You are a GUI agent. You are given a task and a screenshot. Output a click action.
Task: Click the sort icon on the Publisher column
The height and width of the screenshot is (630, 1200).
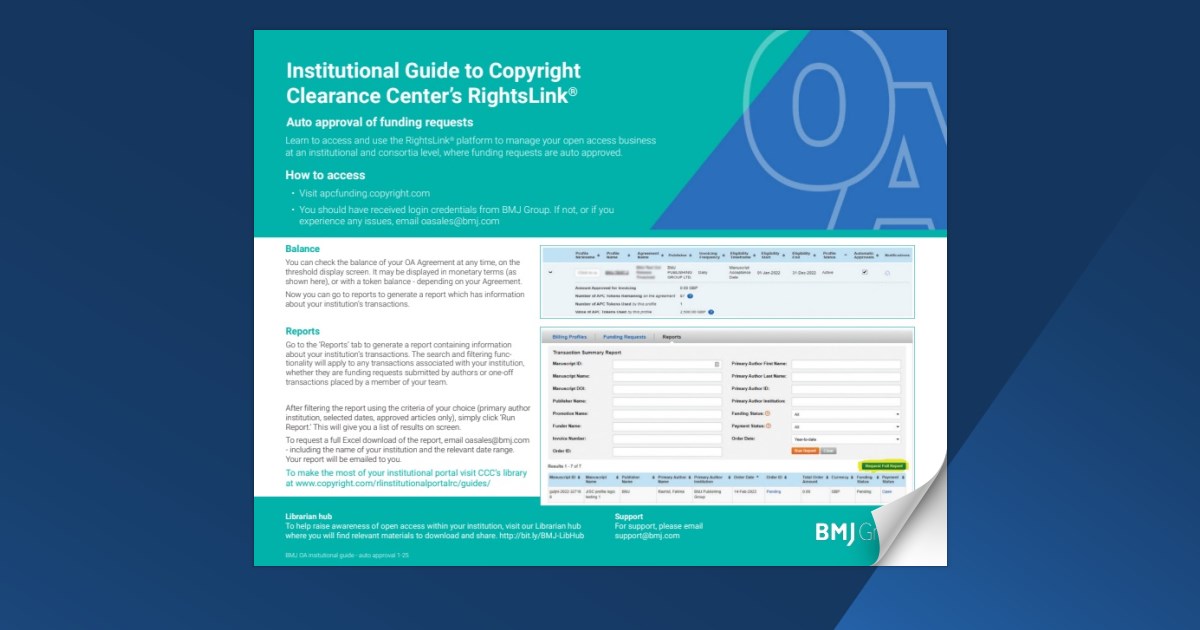692,255
